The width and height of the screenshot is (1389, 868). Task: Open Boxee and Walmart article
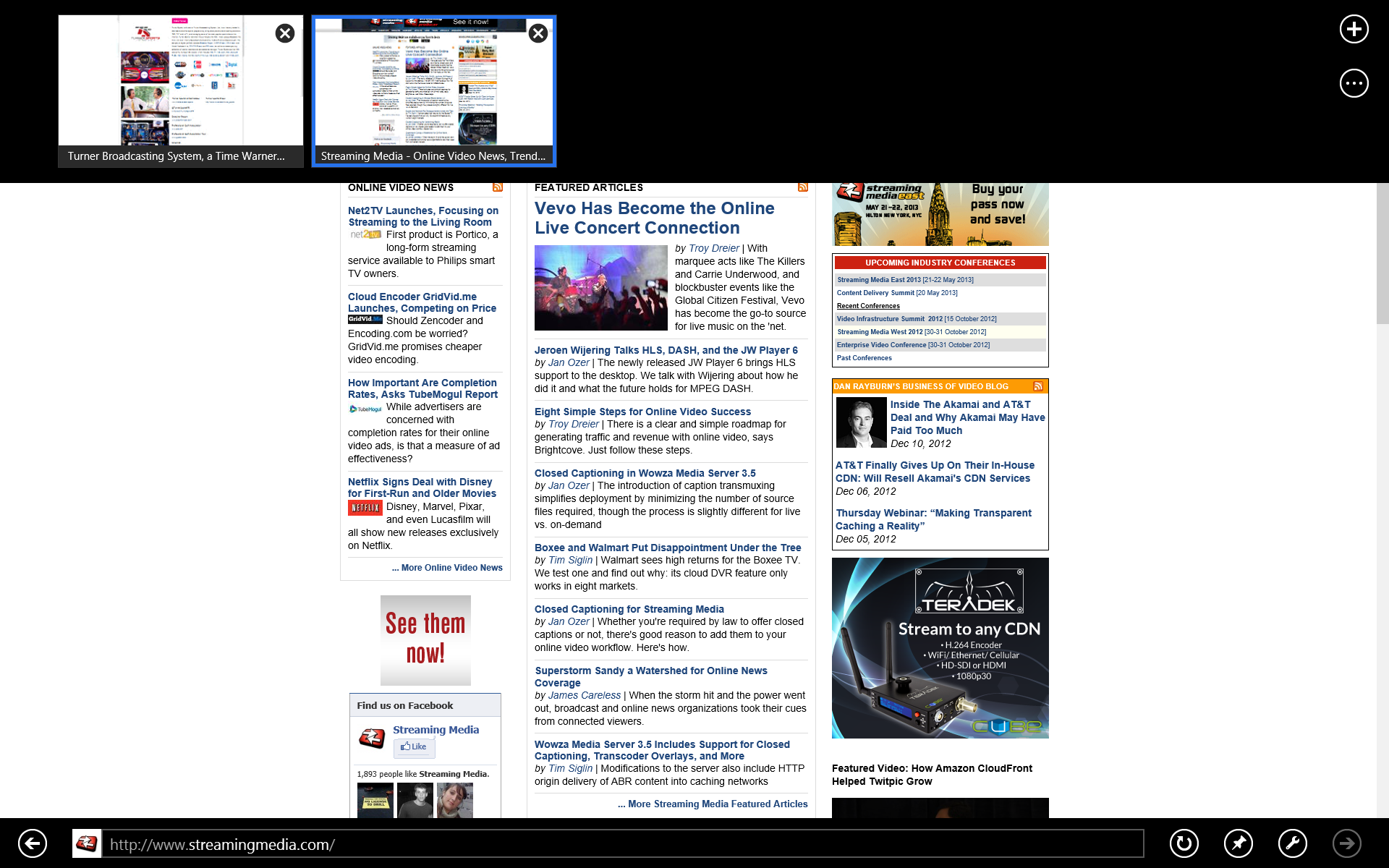click(x=668, y=548)
